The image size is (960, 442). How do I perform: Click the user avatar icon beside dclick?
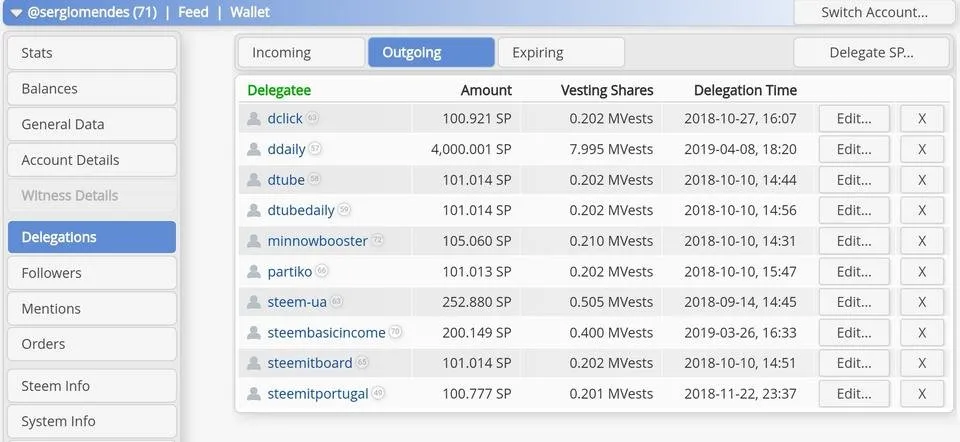point(254,118)
